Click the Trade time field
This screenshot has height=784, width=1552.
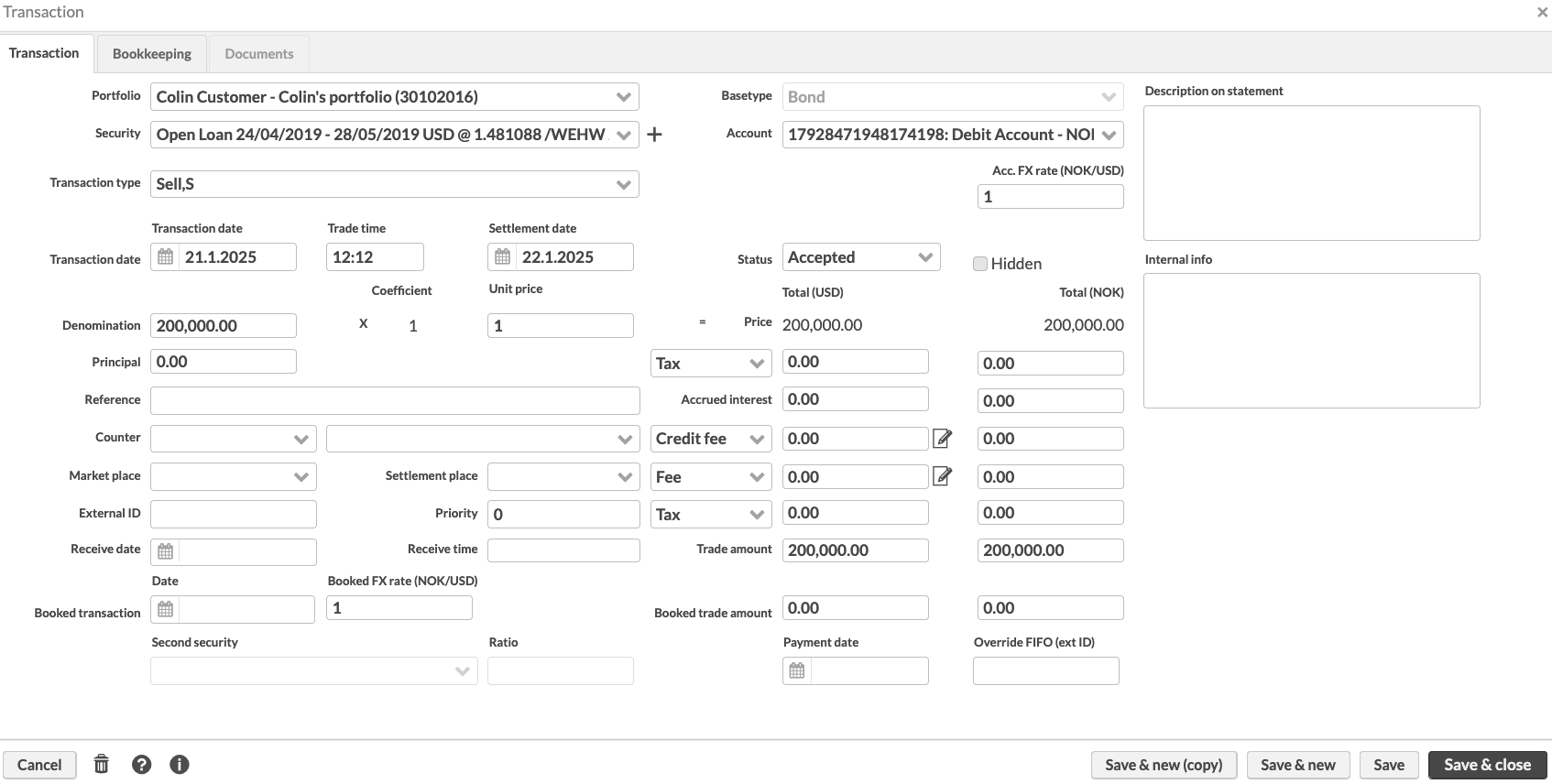375,257
